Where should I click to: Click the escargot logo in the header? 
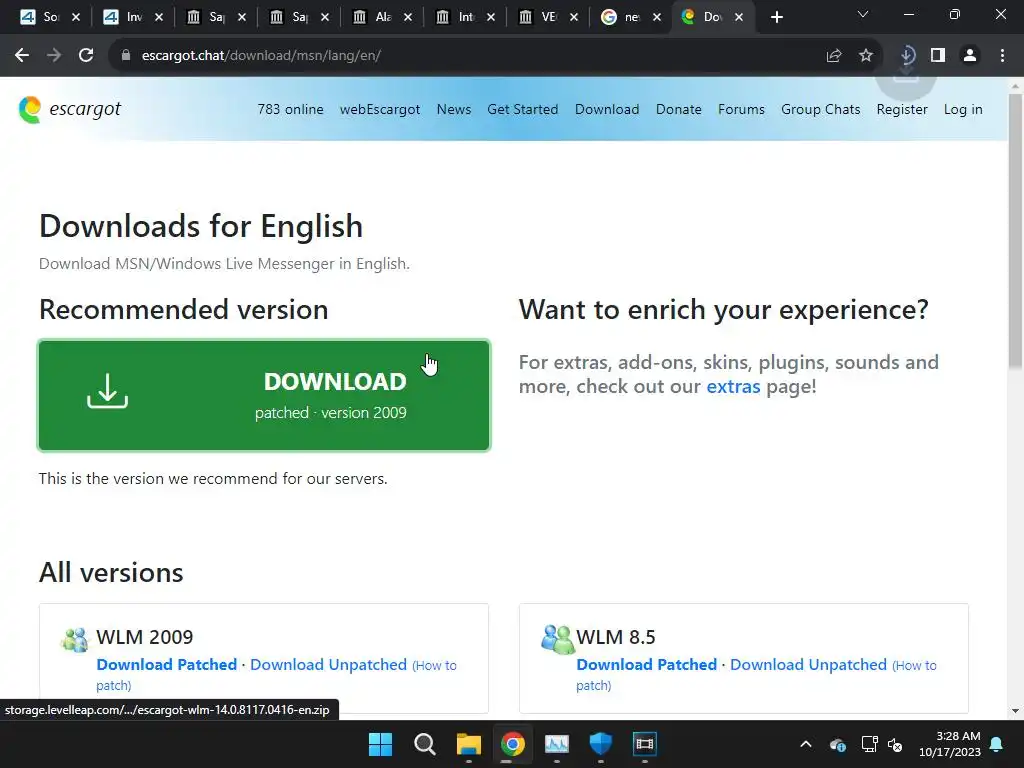click(x=69, y=109)
